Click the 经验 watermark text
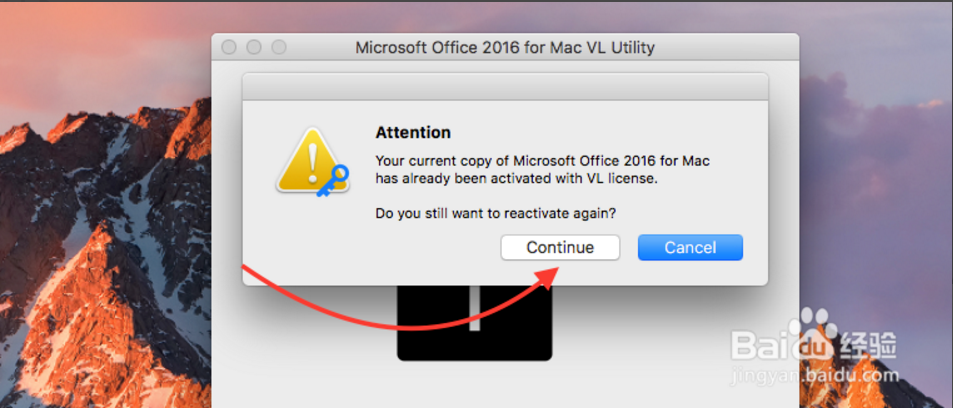The width and height of the screenshot is (953, 408). coord(868,347)
